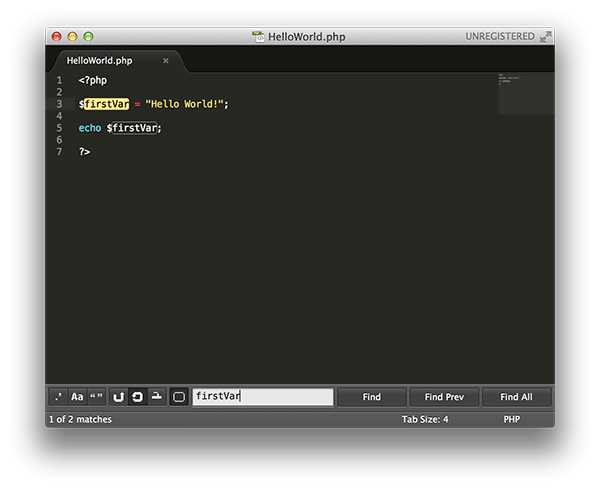The width and height of the screenshot is (600, 490).
Task: Click the red close window button
Action: click(x=57, y=37)
